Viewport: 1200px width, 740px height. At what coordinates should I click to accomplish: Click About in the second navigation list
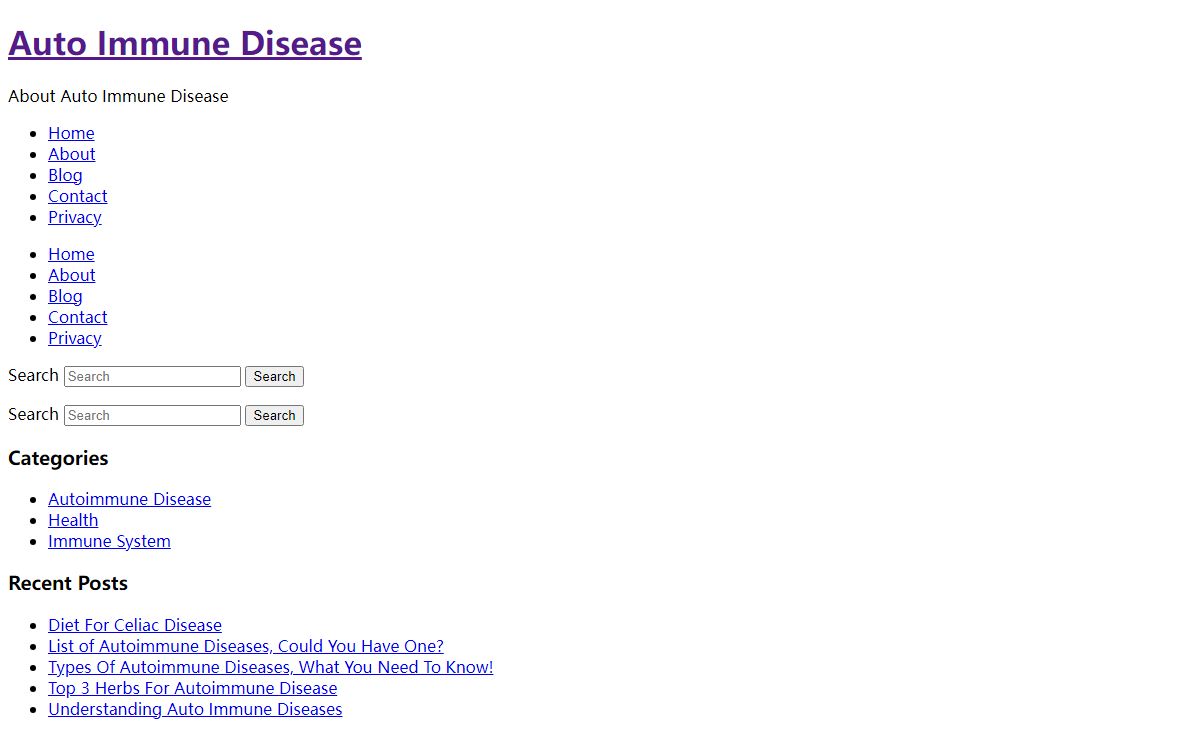tap(72, 275)
